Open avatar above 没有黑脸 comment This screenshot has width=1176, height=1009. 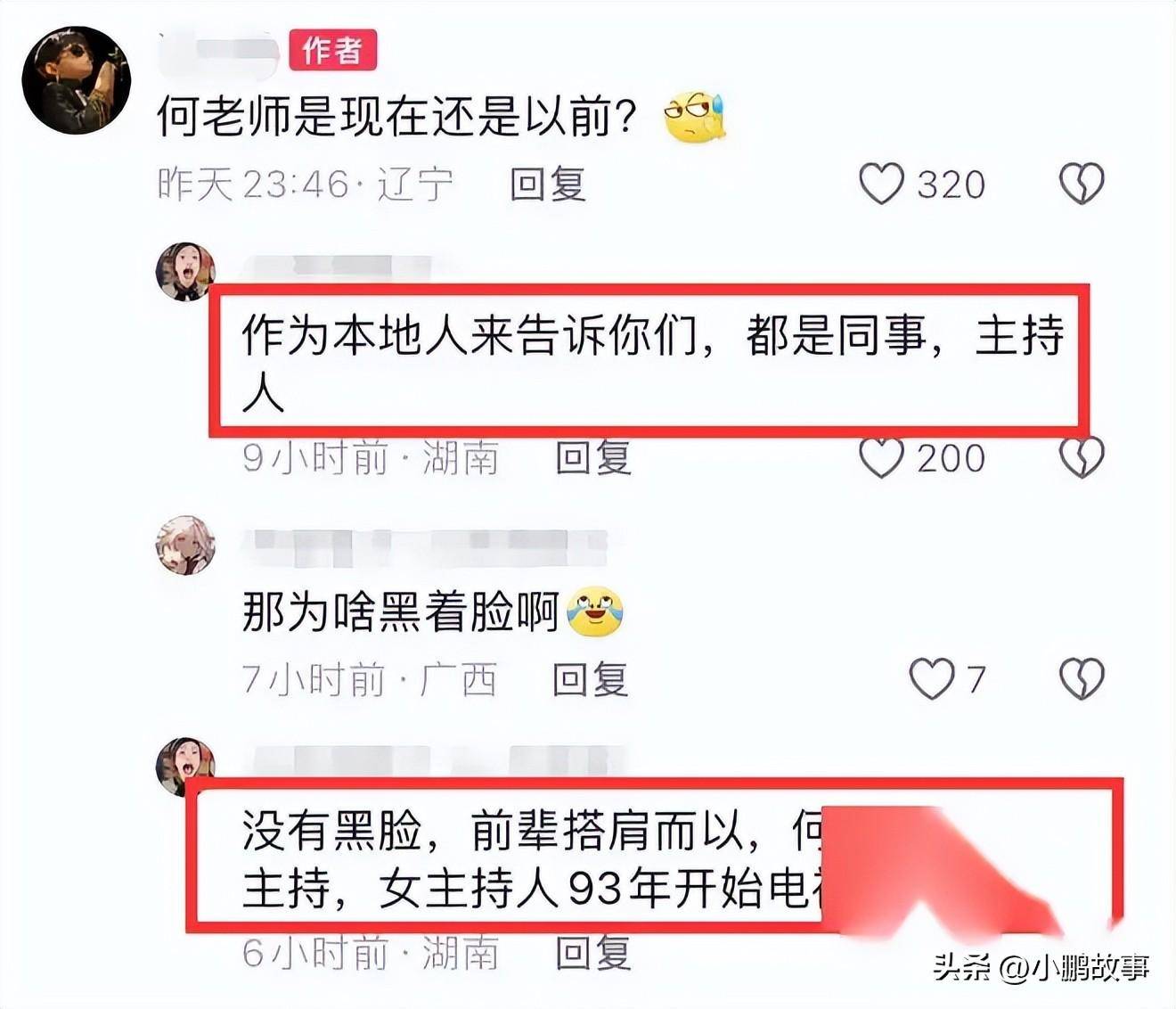[185, 765]
